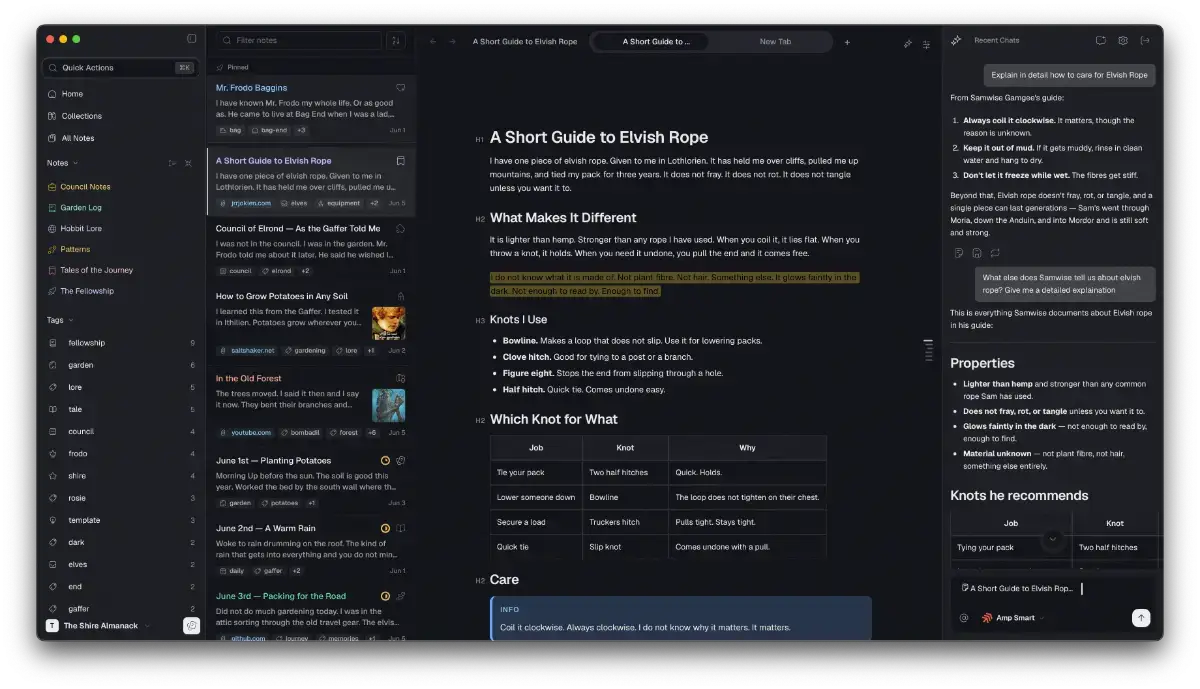Expand the +3 tags on Mr. Frodo note
The image size is (1200, 689).
click(x=301, y=130)
